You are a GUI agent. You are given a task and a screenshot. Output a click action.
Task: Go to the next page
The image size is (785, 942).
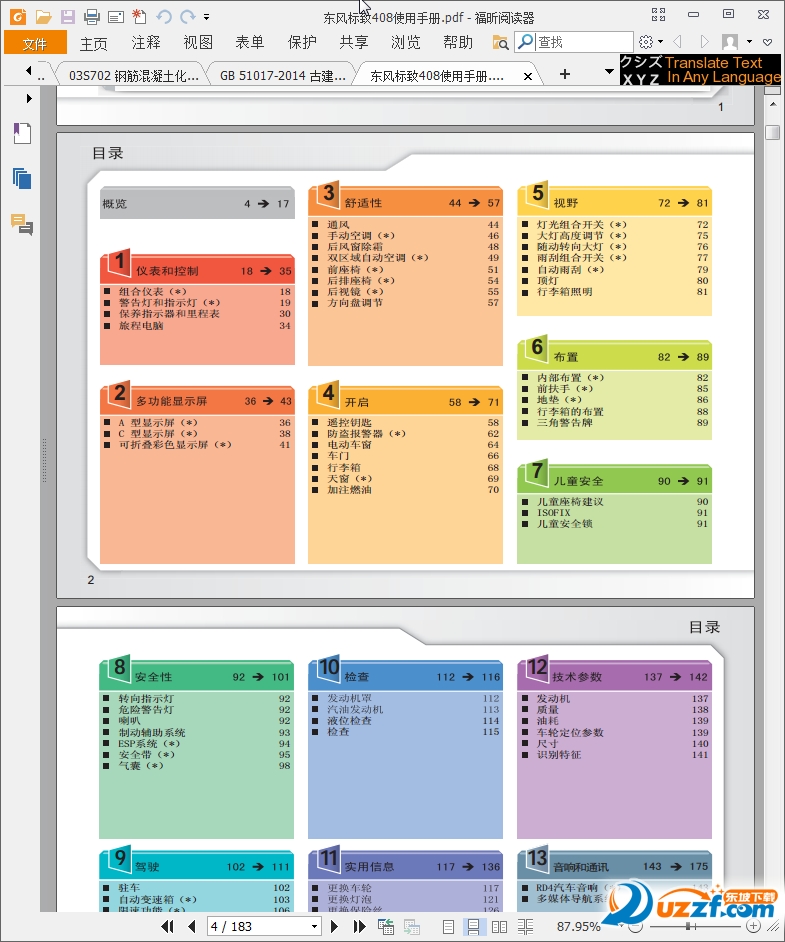point(335,926)
